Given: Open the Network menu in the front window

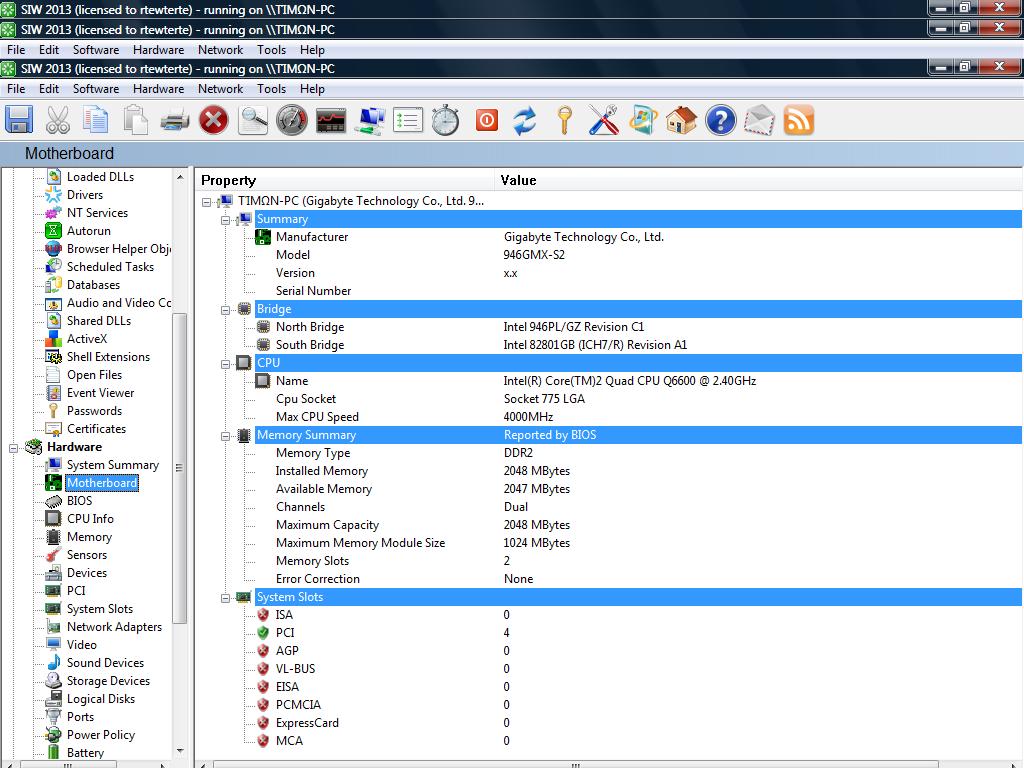Looking at the screenshot, I should (x=221, y=89).
